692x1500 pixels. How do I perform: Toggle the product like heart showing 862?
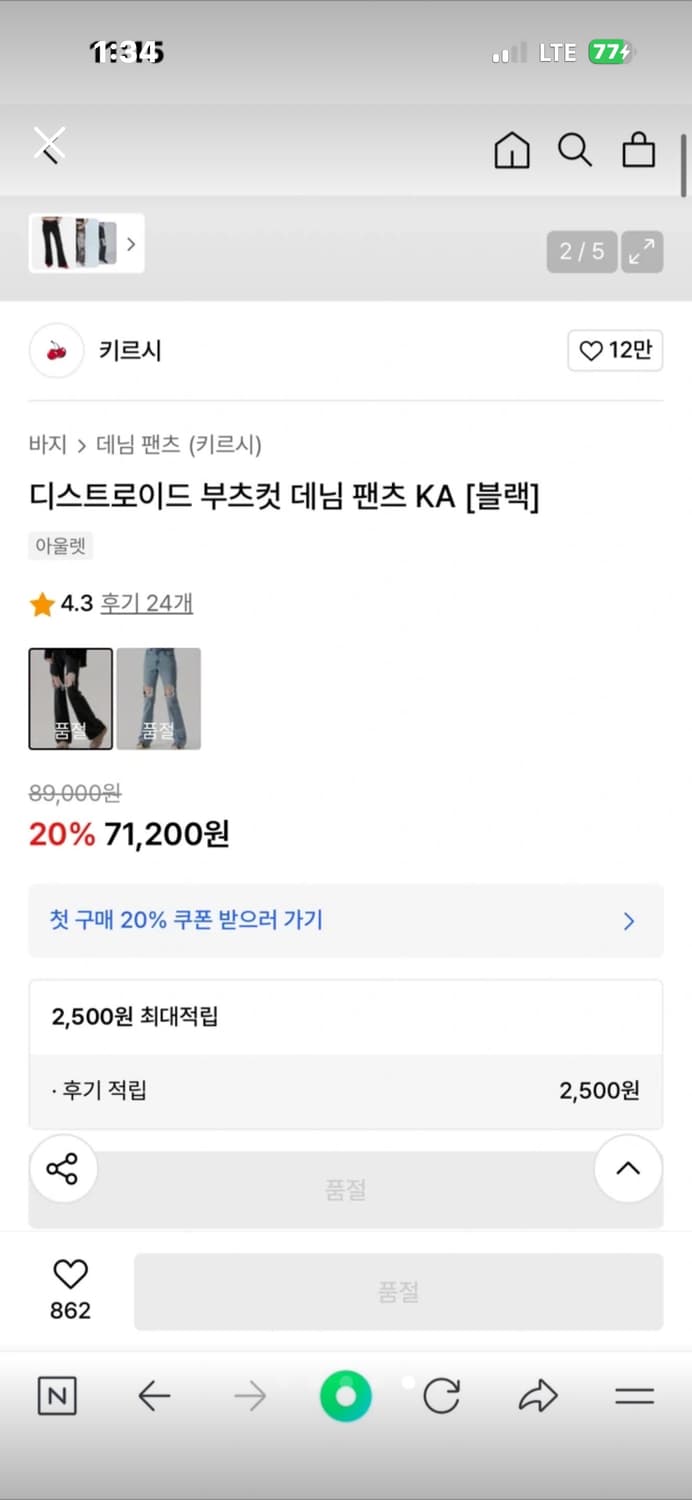(69, 1277)
